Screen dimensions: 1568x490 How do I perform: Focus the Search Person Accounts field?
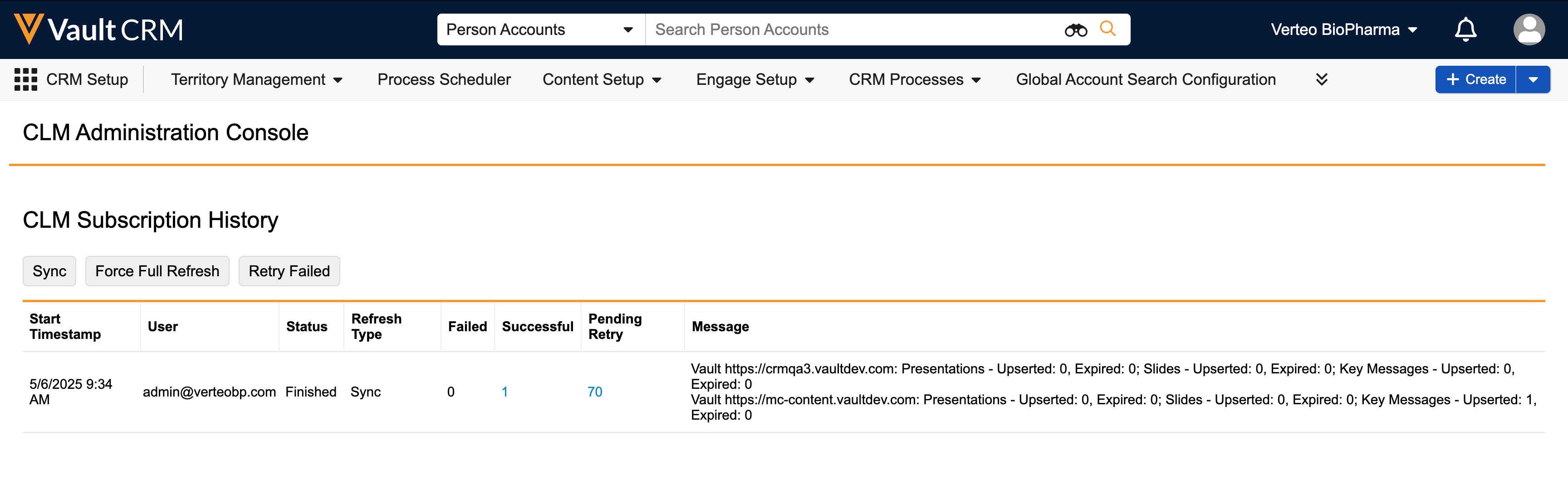point(852,29)
